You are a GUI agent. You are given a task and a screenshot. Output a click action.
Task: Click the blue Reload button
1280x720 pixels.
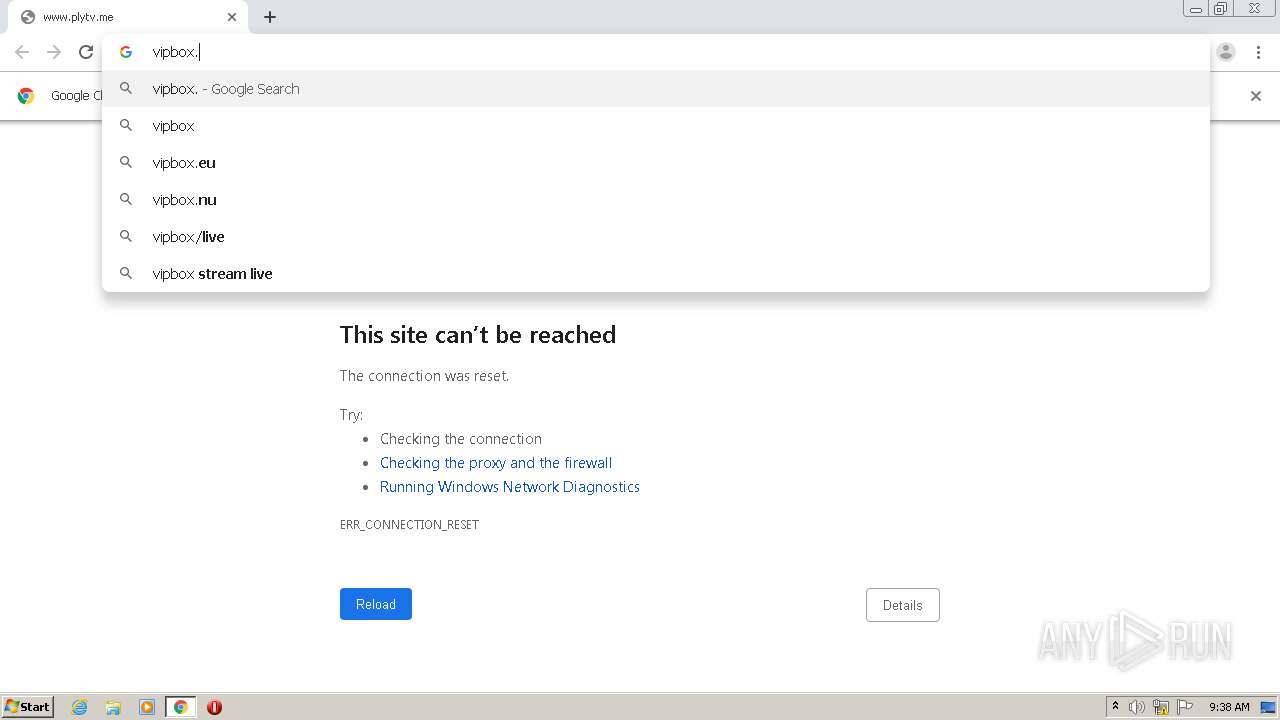click(376, 604)
